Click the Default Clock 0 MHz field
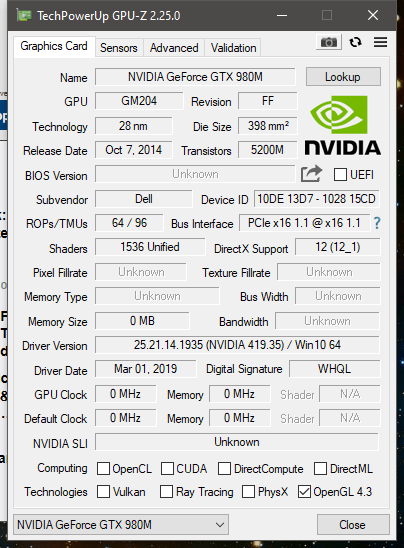Screen dimensions: 404x548 click(x=125, y=418)
